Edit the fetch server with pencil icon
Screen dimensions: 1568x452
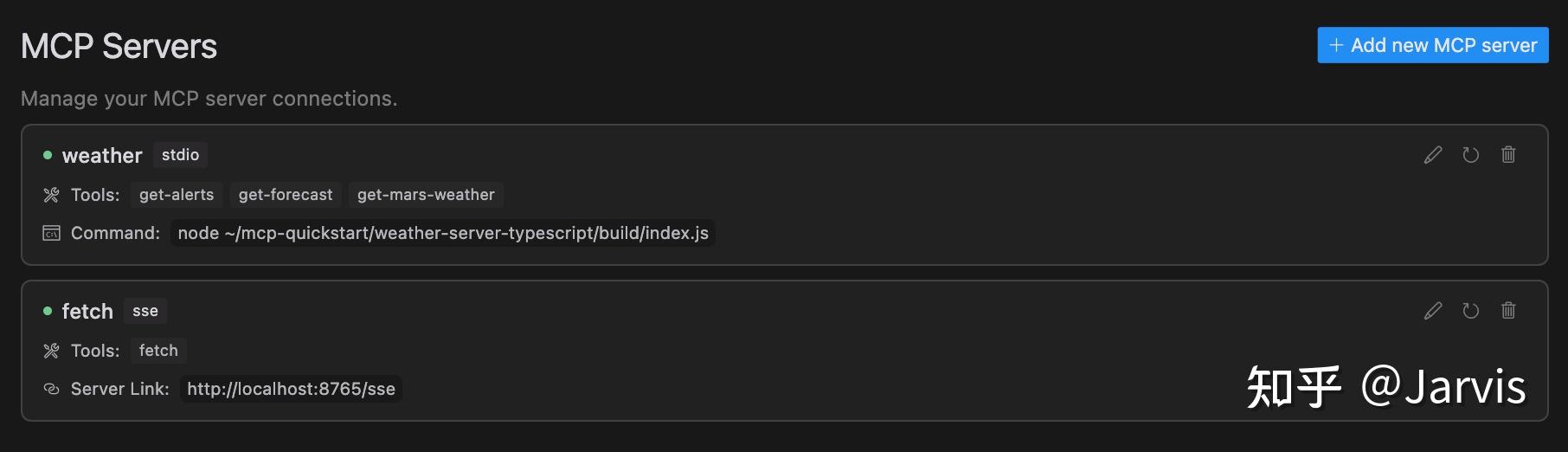tap(1433, 311)
